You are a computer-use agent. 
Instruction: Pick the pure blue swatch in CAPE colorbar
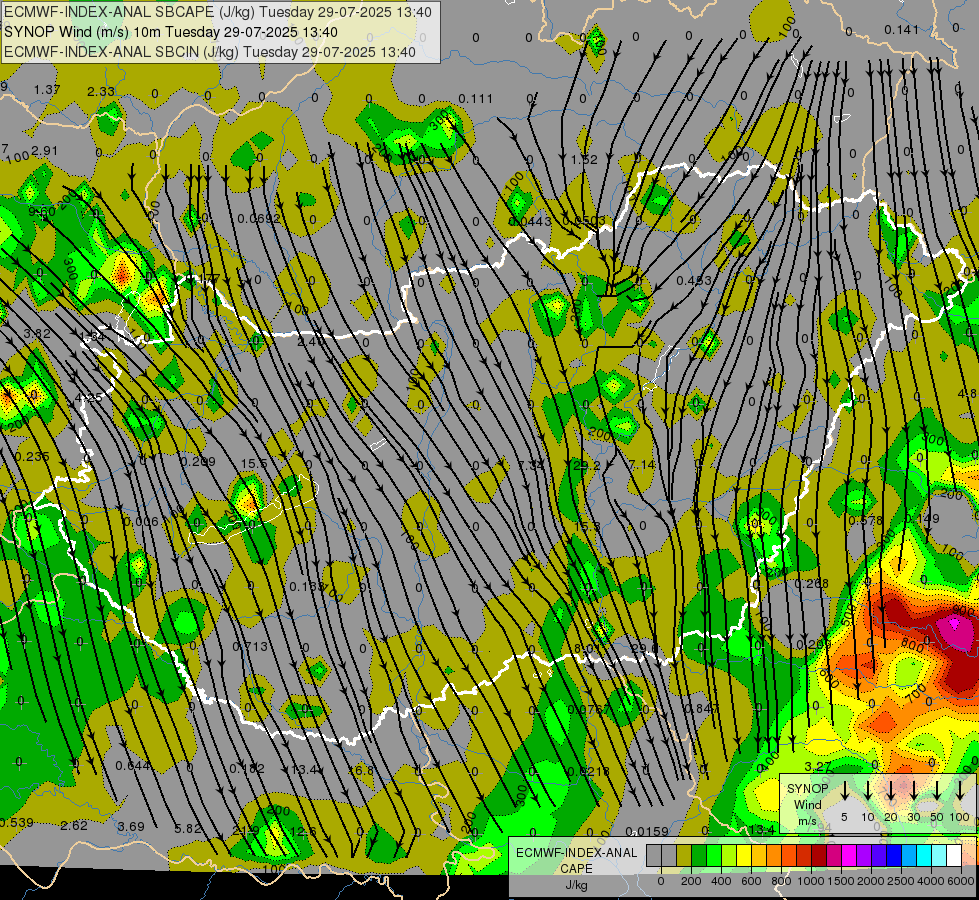tap(893, 856)
